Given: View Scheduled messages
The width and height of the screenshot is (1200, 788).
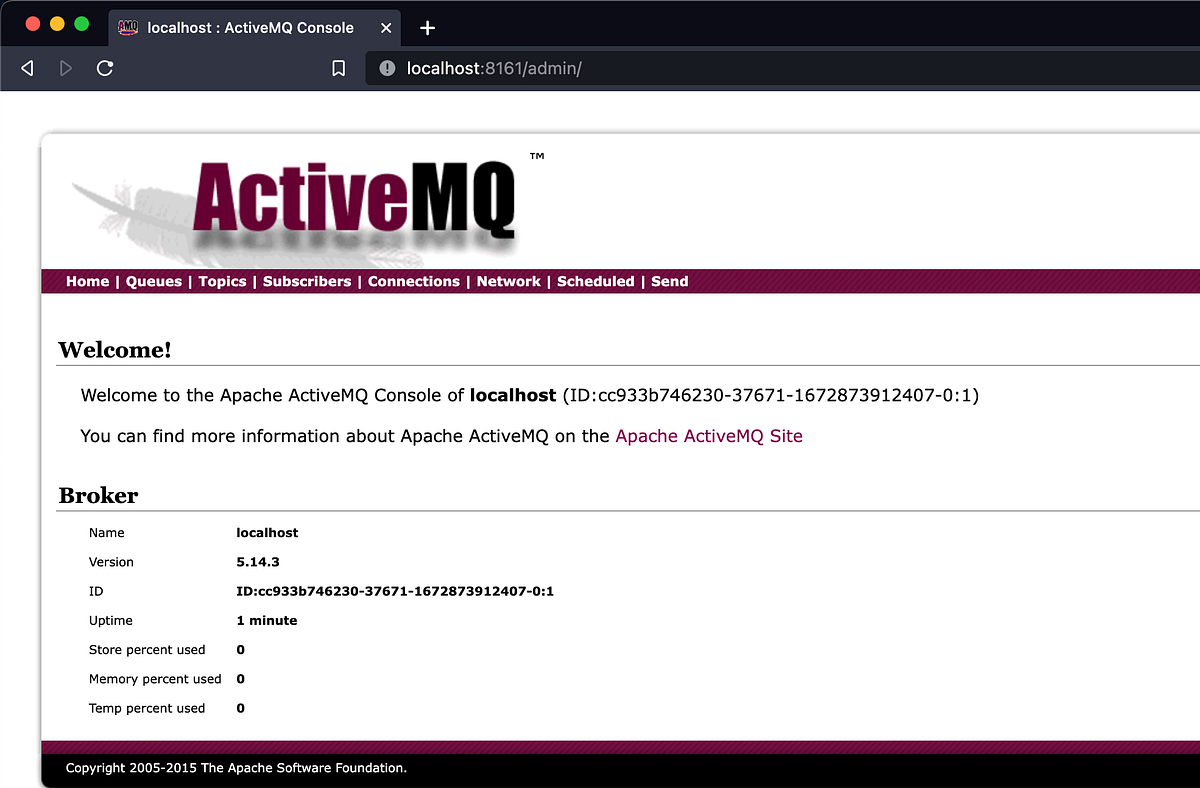Looking at the screenshot, I should (595, 281).
